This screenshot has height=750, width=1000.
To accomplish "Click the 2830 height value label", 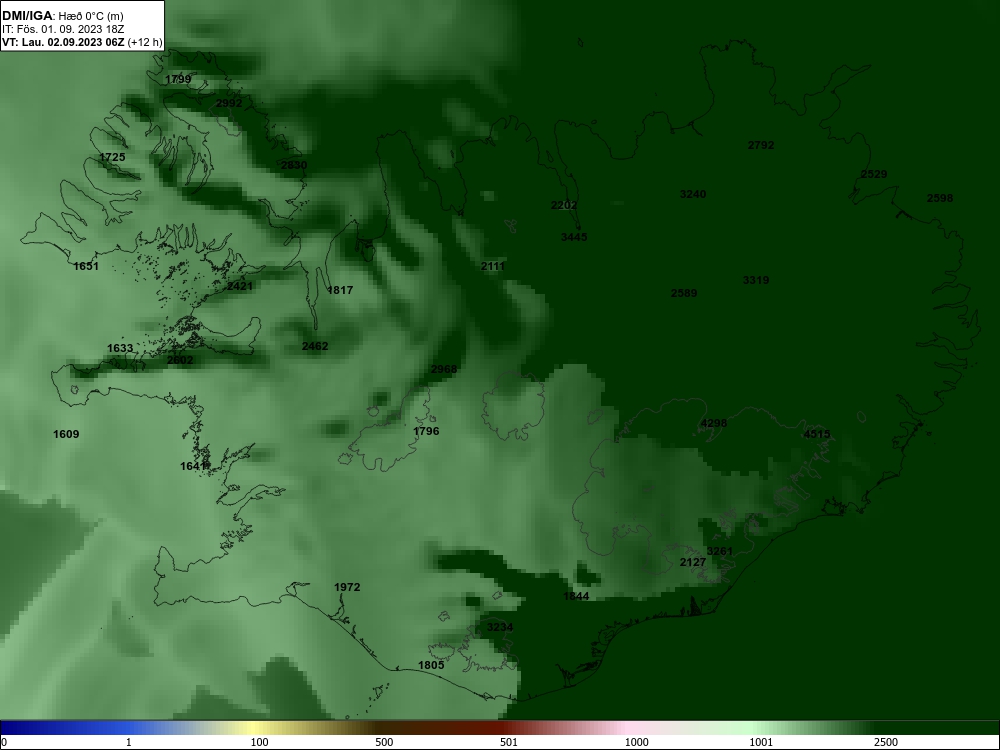I will [x=294, y=165].
